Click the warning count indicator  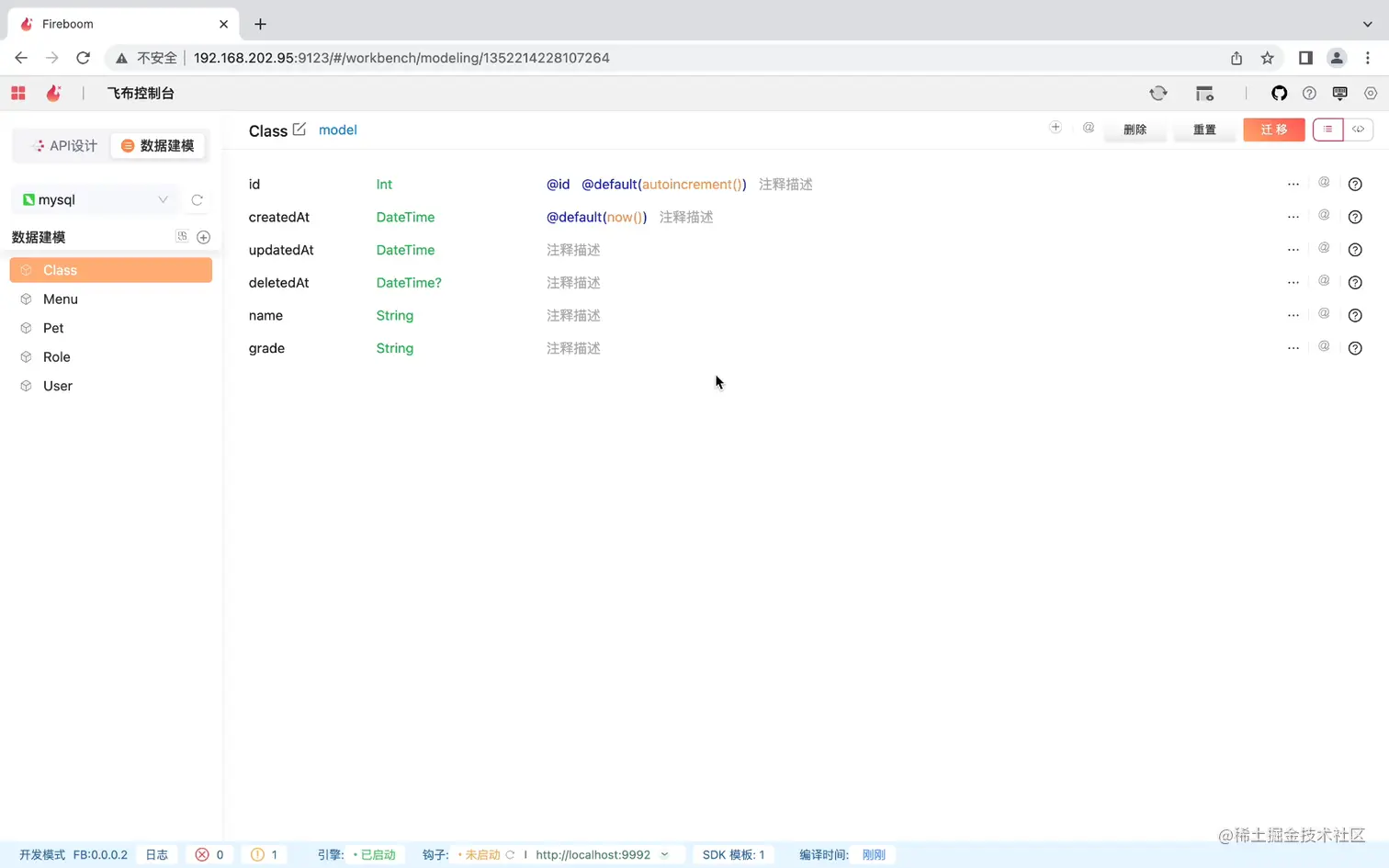click(x=265, y=854)
